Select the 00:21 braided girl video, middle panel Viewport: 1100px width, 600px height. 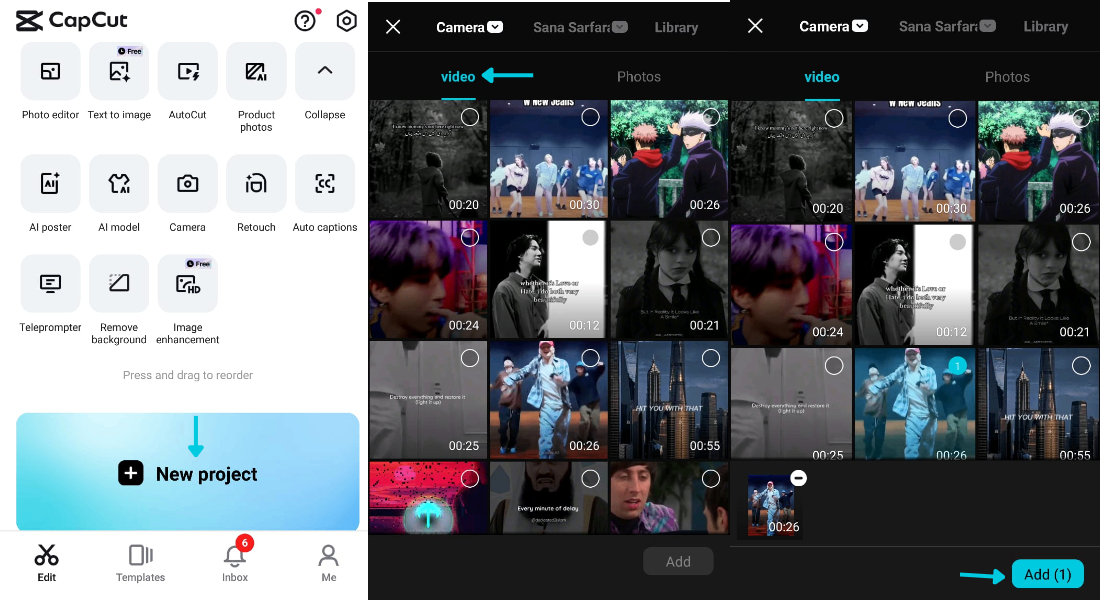[711, 238]
